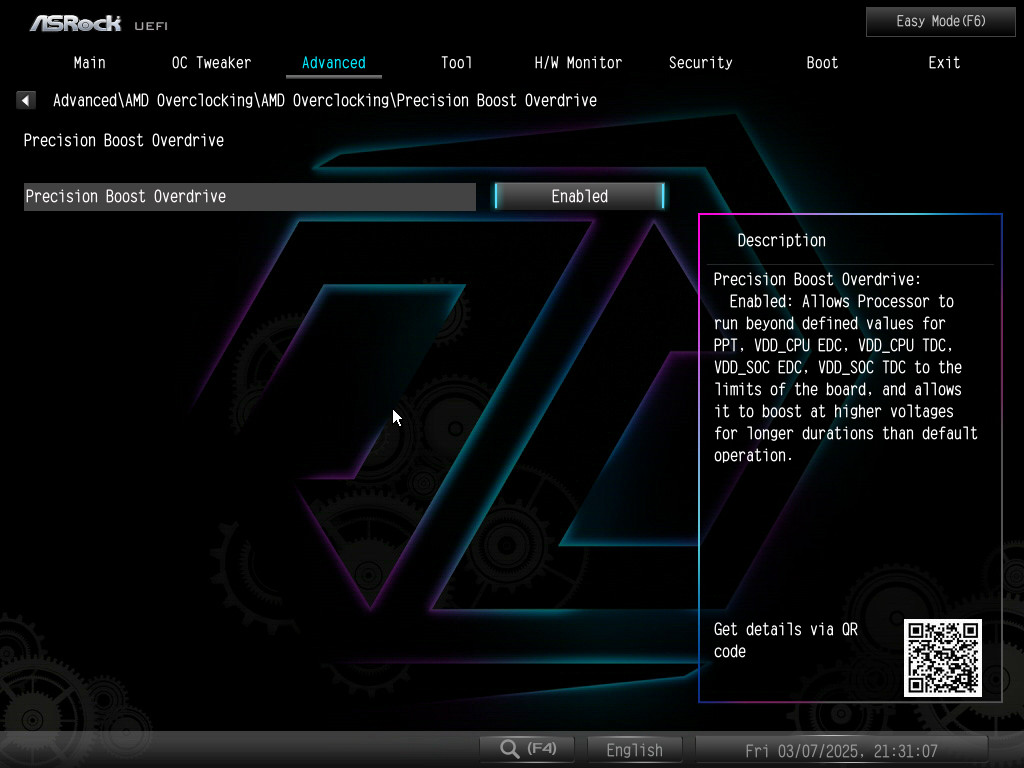
Task: Switch to the OC Tweaker tab
Action: point(211,63)
